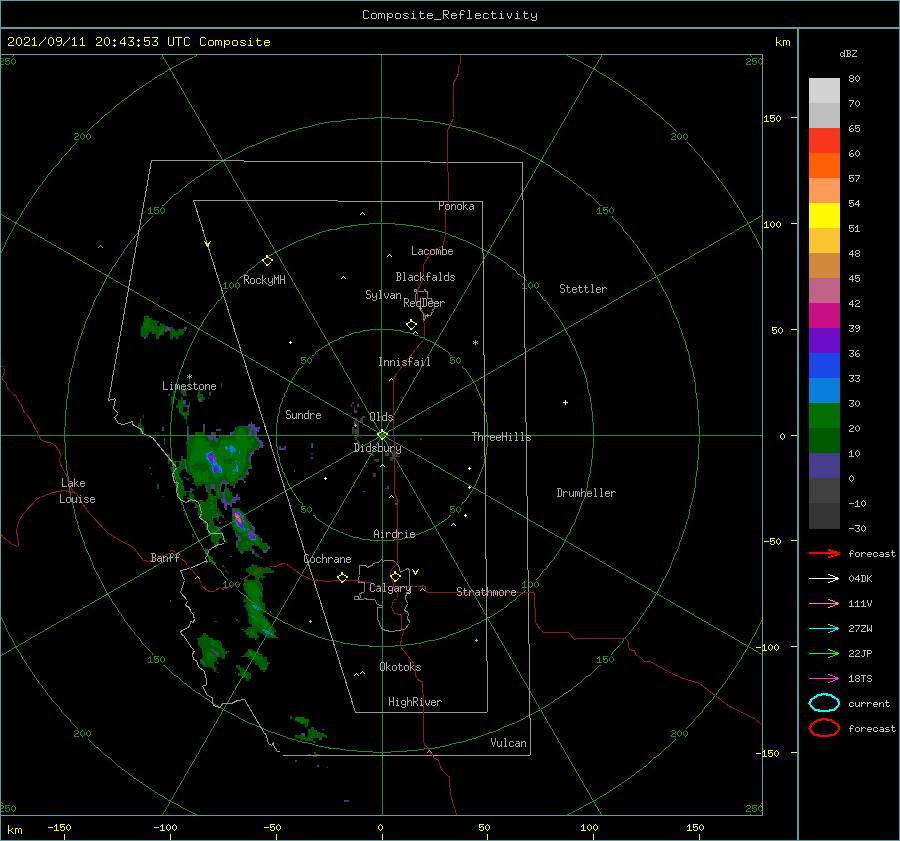Click the Airdrie city label

pyautogui.click(x=394, y=534)
